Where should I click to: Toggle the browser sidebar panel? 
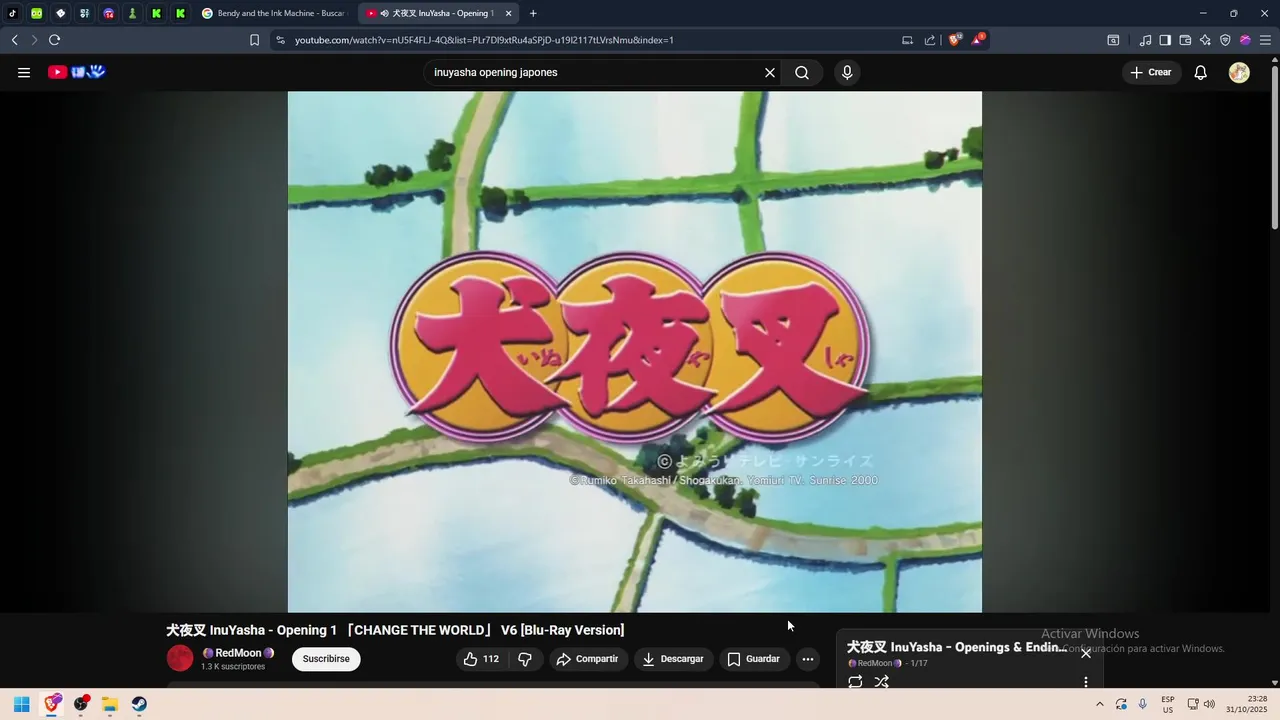pyautogui.click(x=1165, y=40)
